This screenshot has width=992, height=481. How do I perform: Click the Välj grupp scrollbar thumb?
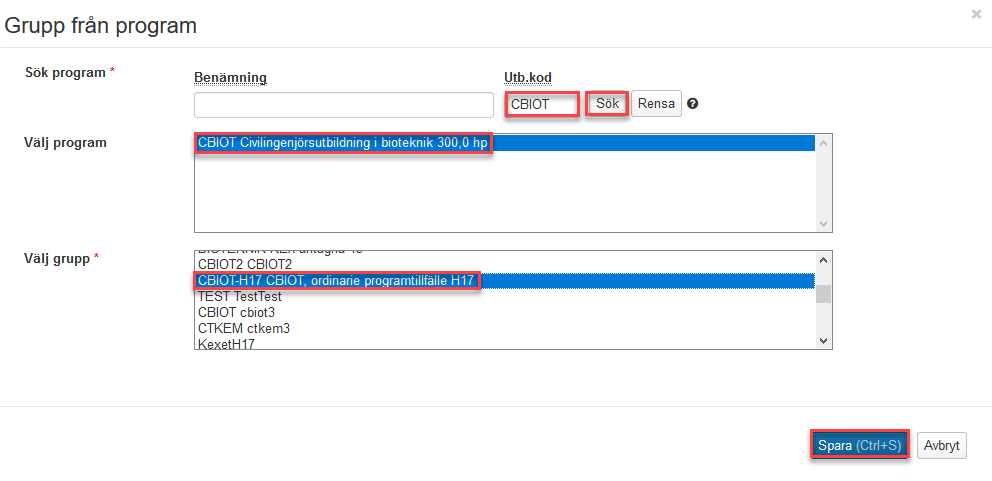tap(824, 293)
